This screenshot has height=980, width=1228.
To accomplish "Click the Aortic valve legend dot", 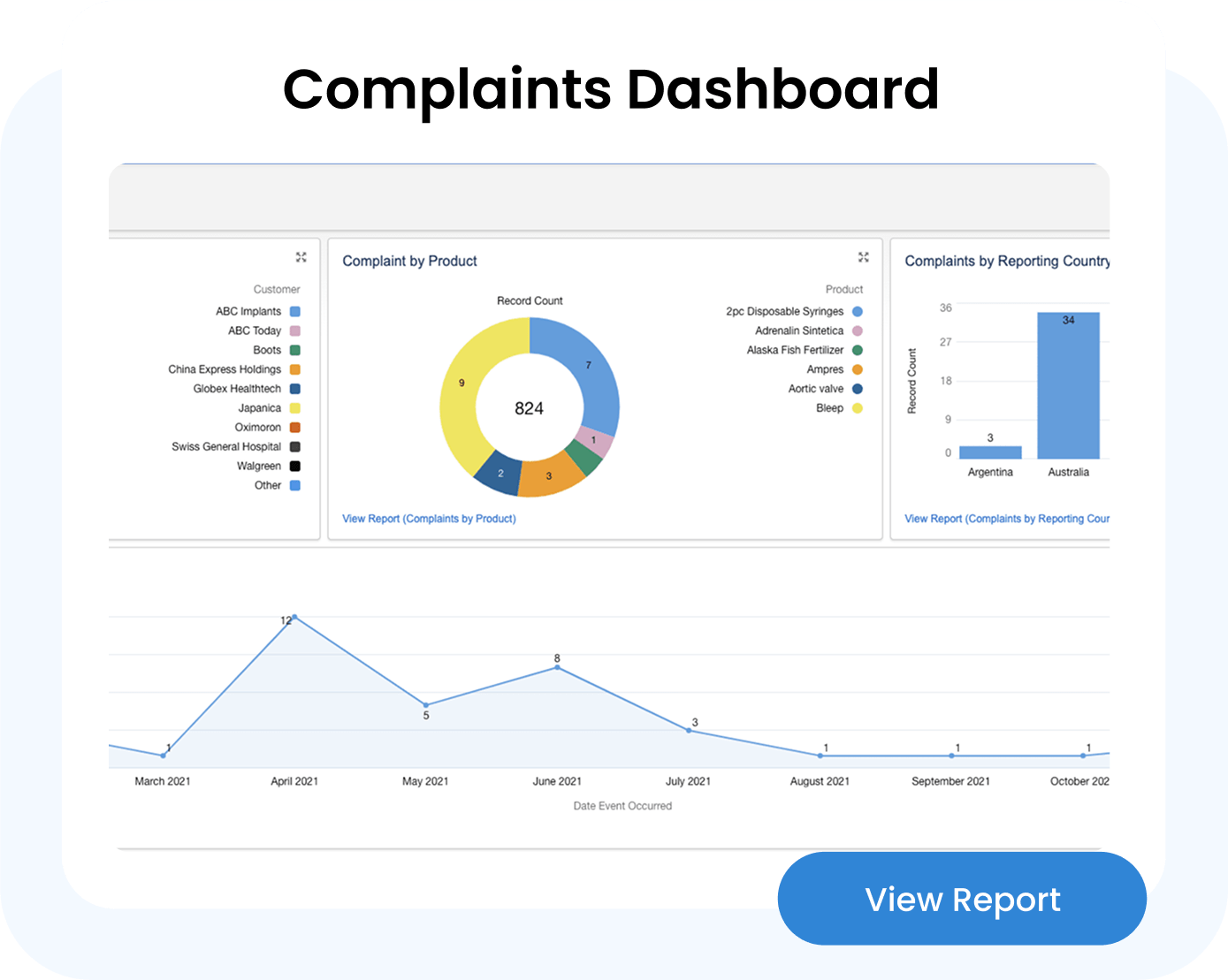I will 857,389.
